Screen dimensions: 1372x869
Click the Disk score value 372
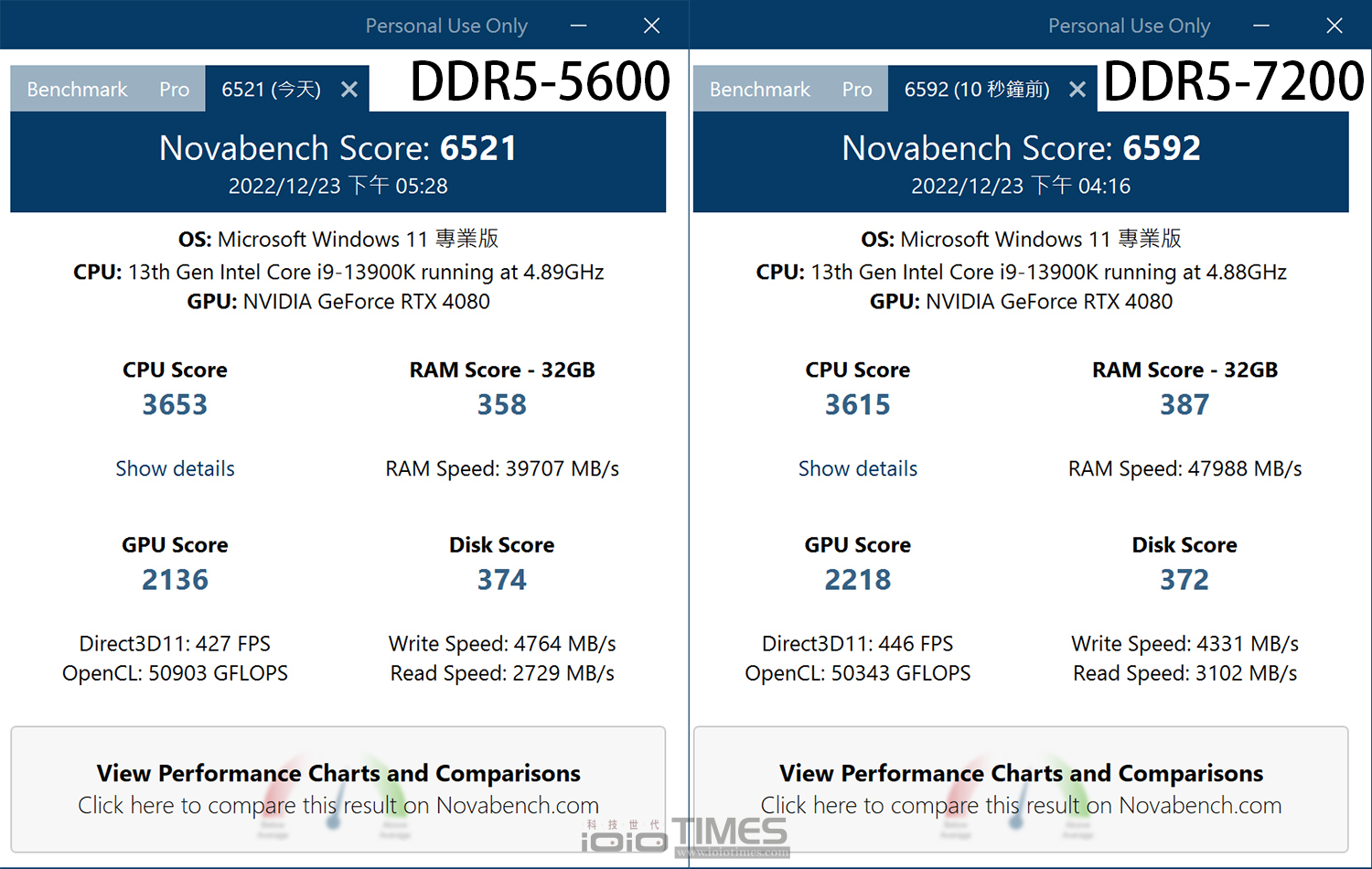(x=1184, y=580)
